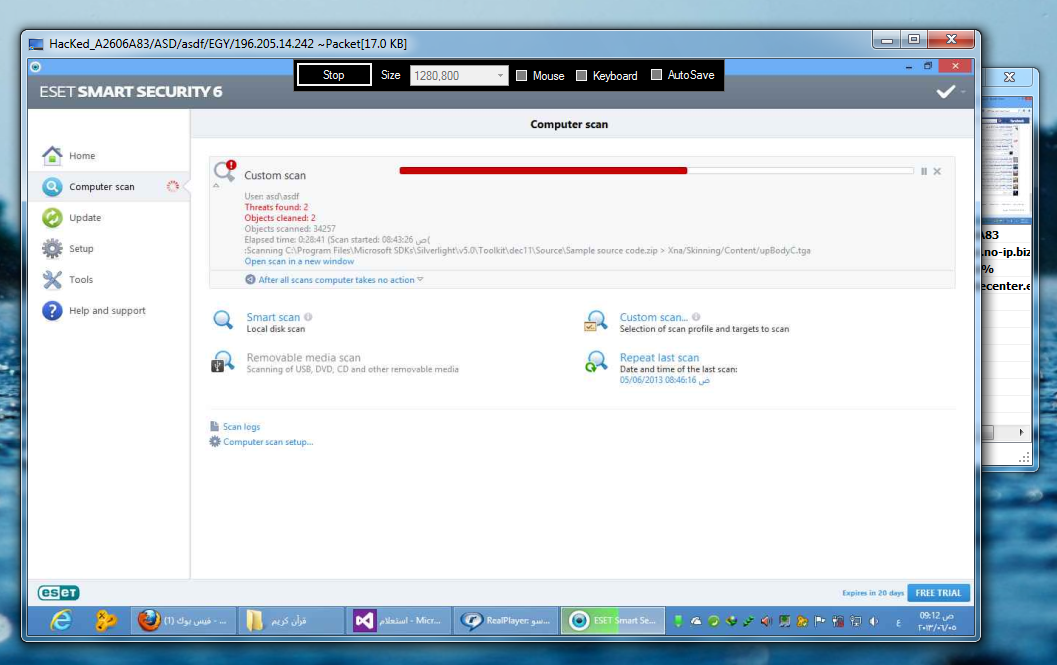Close the background window behind the viewer
Viewport: 1057px width, 665px height.
point(1009,77)
